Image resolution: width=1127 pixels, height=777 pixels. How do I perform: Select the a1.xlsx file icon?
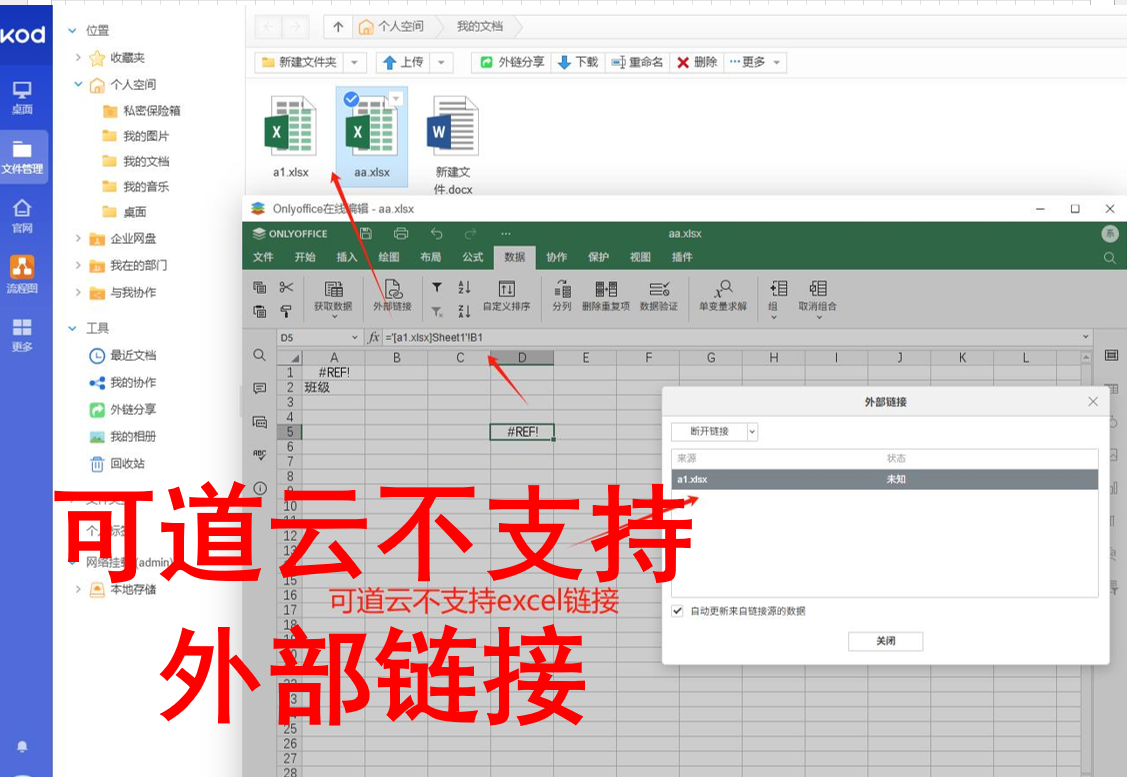point(290,127)
